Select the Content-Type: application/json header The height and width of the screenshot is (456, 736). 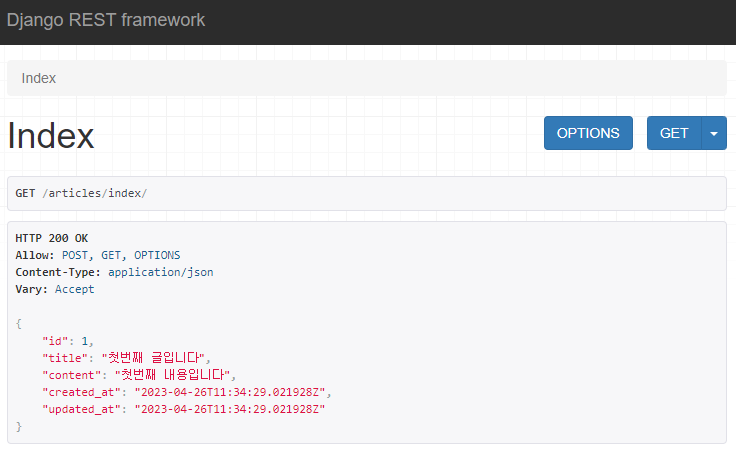114,272
